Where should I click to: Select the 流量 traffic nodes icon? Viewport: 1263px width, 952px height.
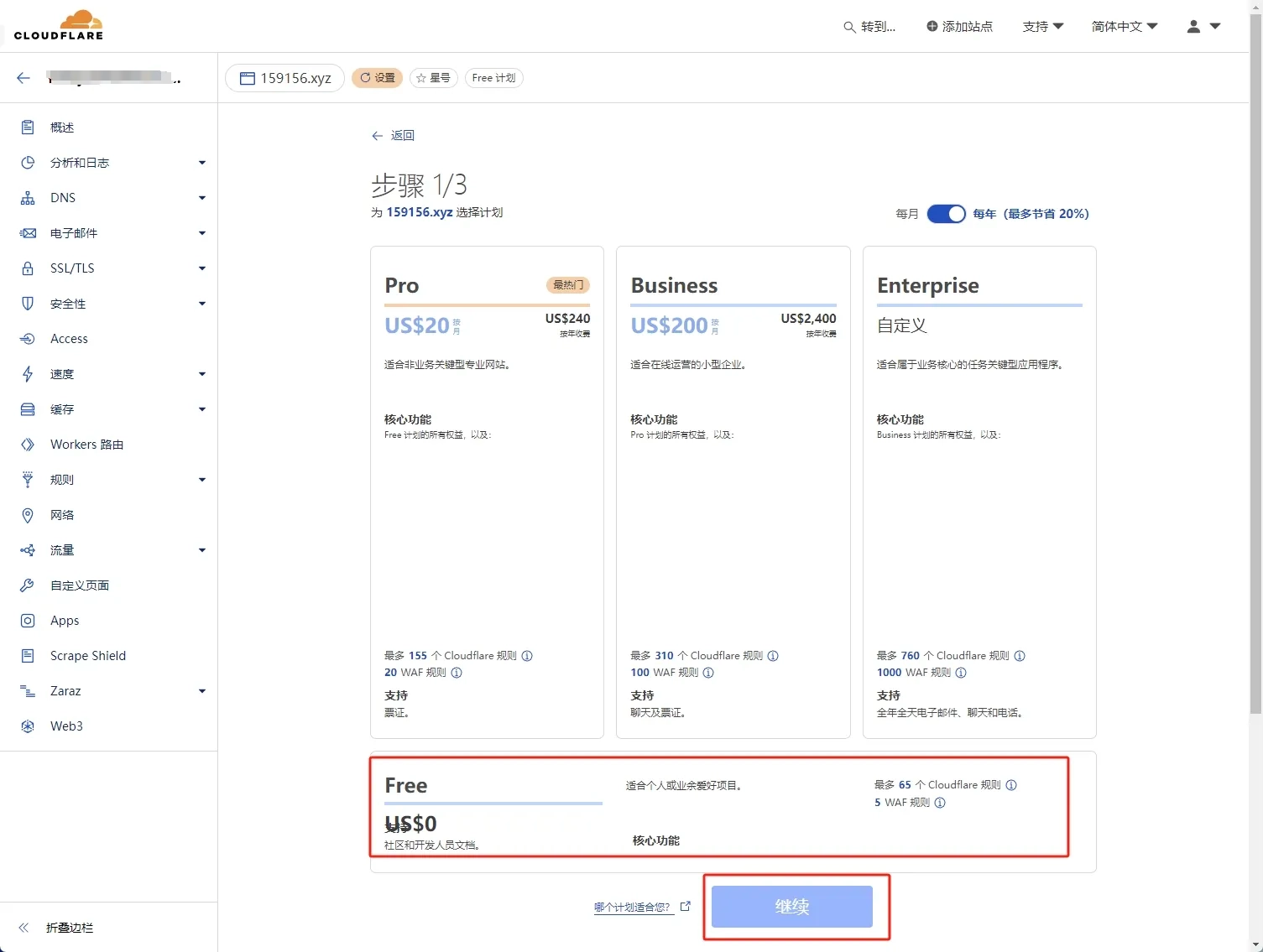coord(28,550)
